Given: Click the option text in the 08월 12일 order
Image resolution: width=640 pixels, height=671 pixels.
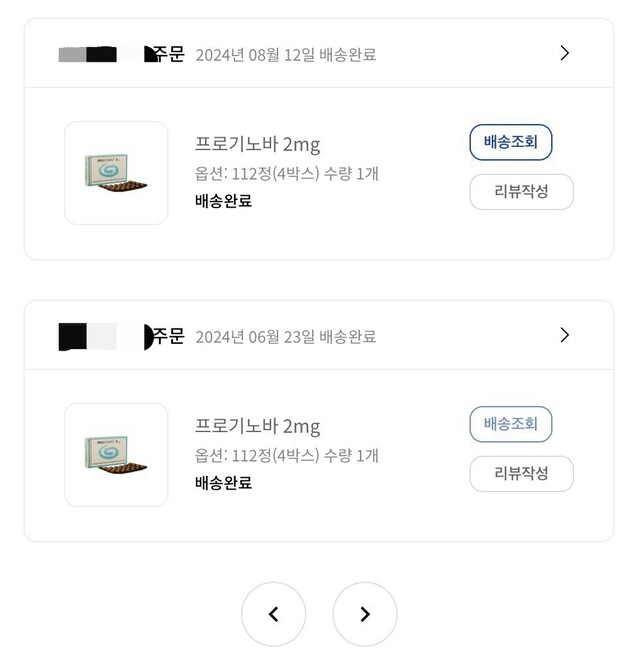Looking at the screenshot, I should pyautogui.click(x=286, y=173).
